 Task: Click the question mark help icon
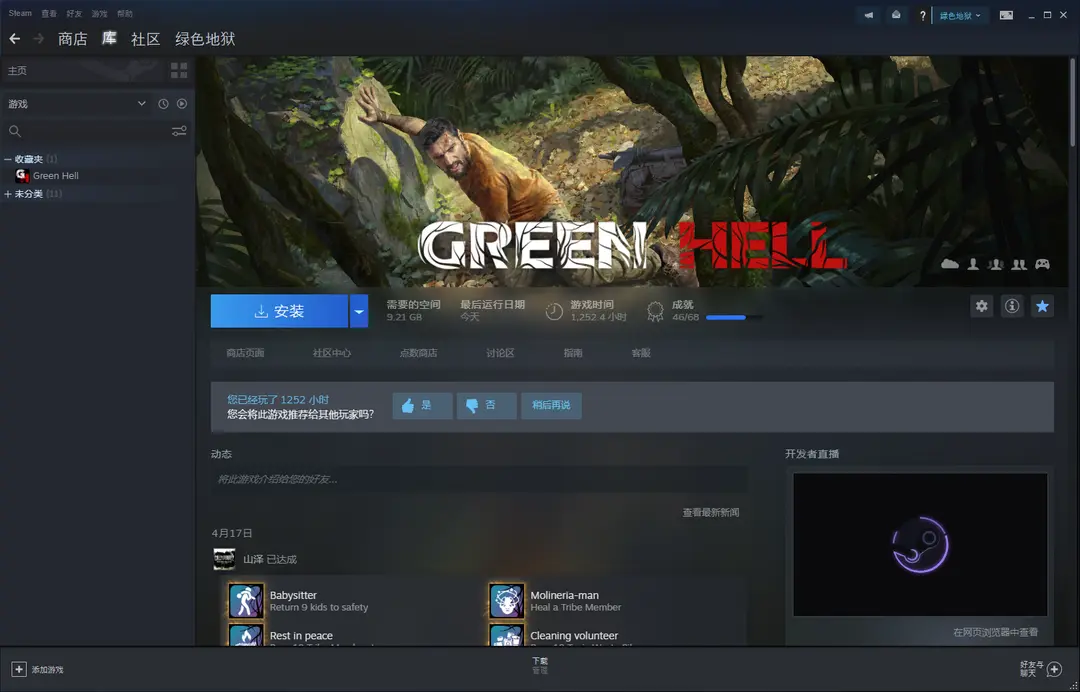[922, 15]
